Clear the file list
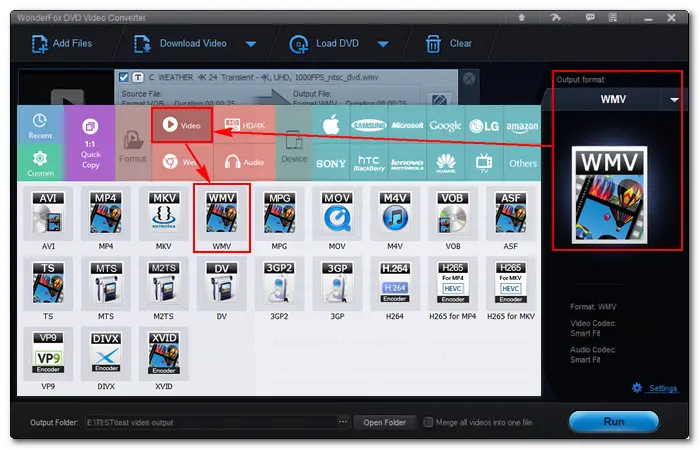Screen dimensions: 700x450 448,44
